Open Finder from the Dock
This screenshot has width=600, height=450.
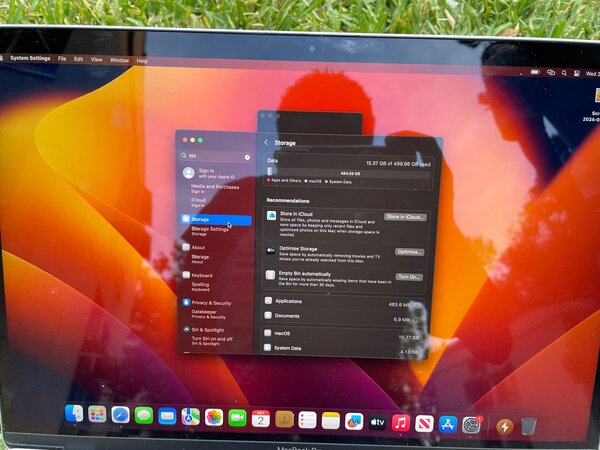tap(74, 414)
